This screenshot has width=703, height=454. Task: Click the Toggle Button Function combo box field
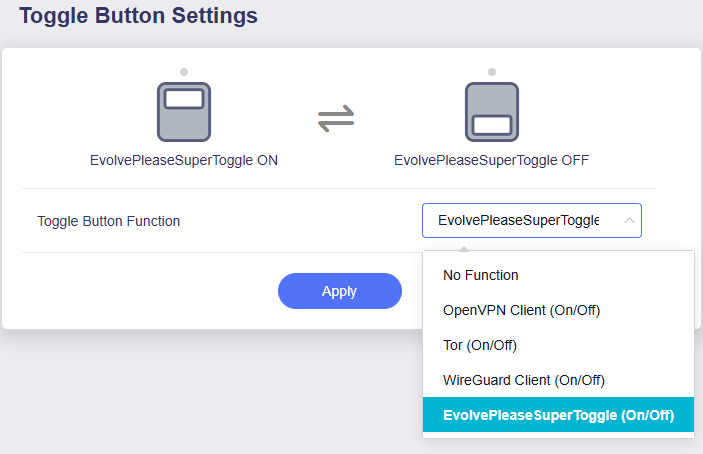click(518, 221)
